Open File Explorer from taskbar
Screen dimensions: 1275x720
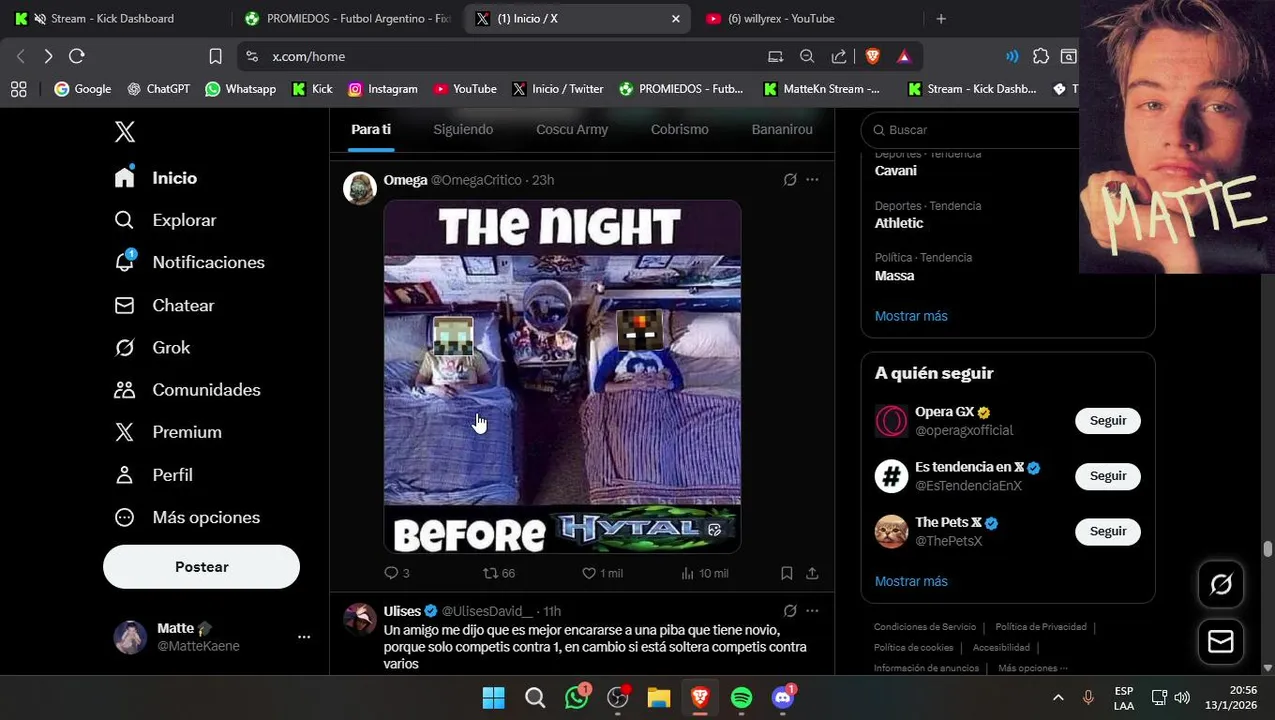pos(658,697)
